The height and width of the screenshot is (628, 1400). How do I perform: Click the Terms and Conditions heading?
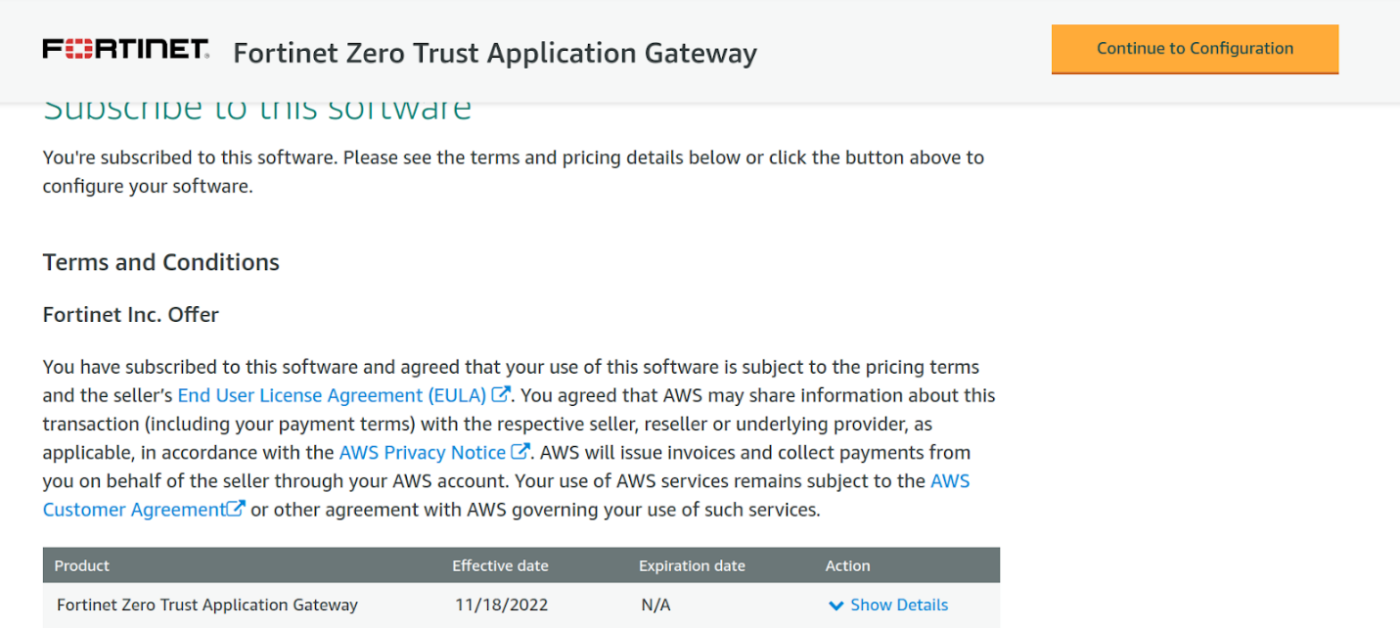point(160,262)
